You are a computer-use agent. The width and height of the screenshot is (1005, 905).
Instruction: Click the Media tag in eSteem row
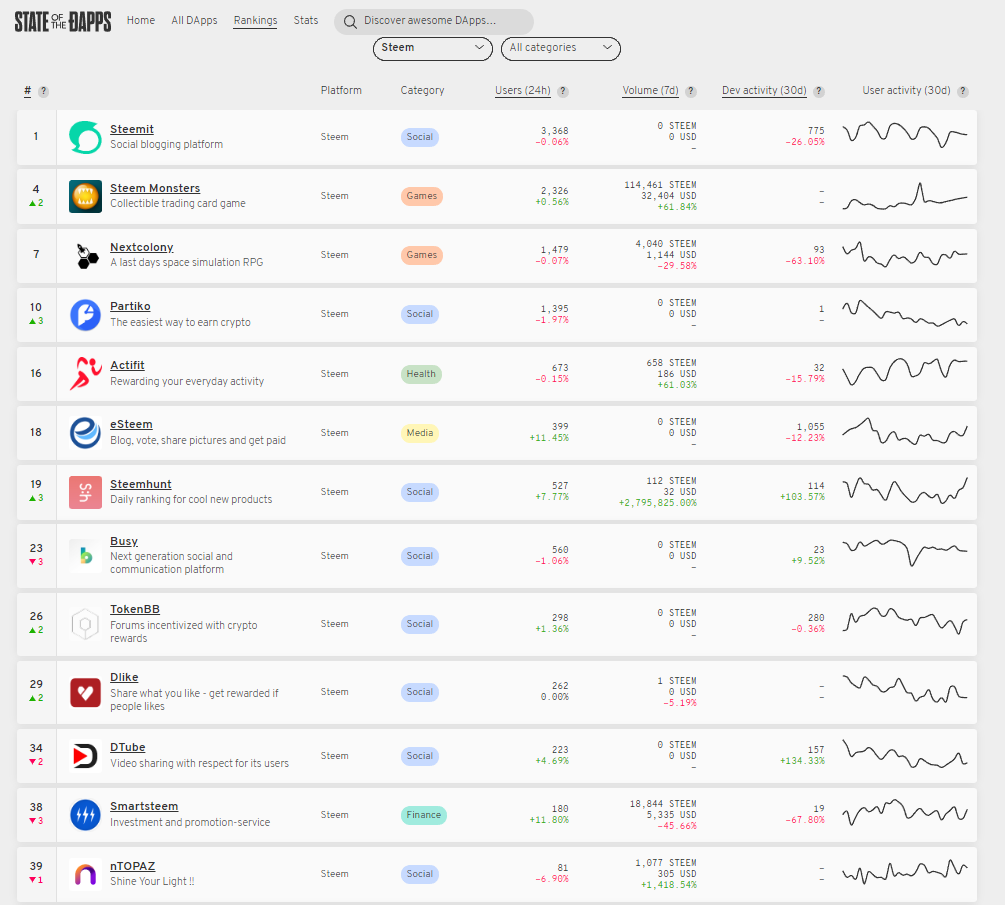pyautogui.click(x=420, y=433)
